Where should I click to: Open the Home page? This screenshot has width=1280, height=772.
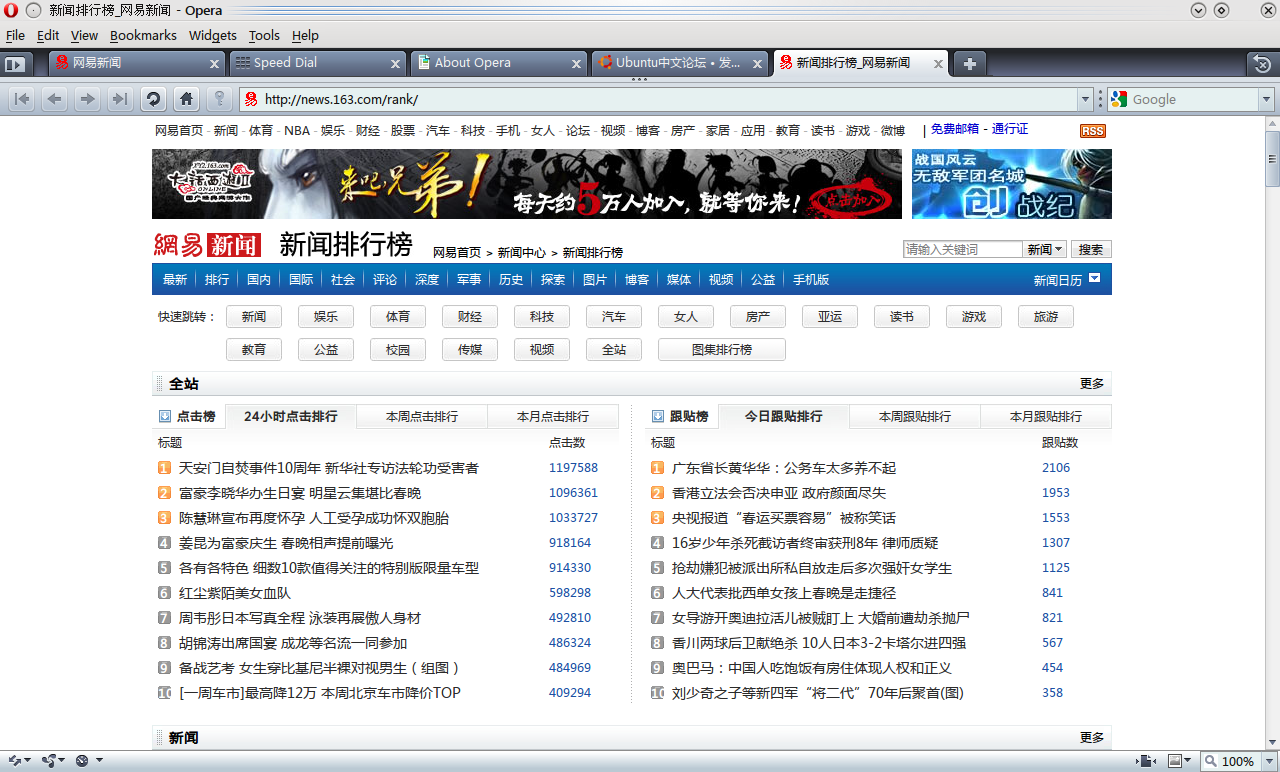[185, 99]
